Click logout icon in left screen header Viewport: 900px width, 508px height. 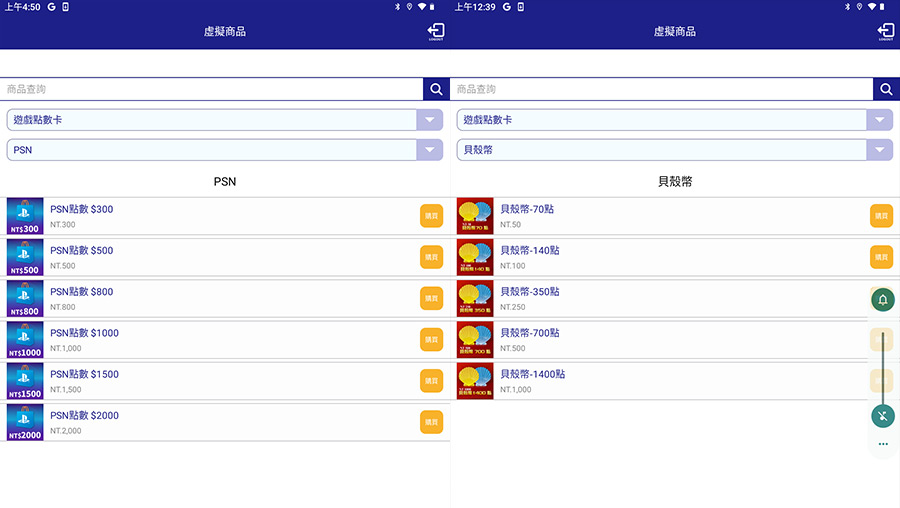coord(436,32)
